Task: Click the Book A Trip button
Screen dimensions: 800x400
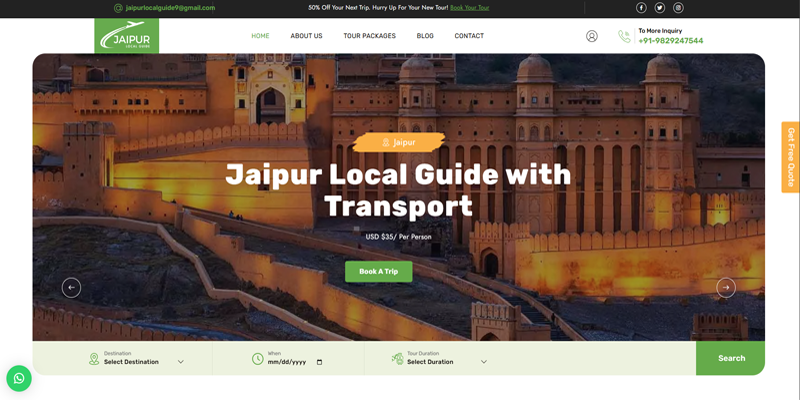Action: (x=378, y=271)
